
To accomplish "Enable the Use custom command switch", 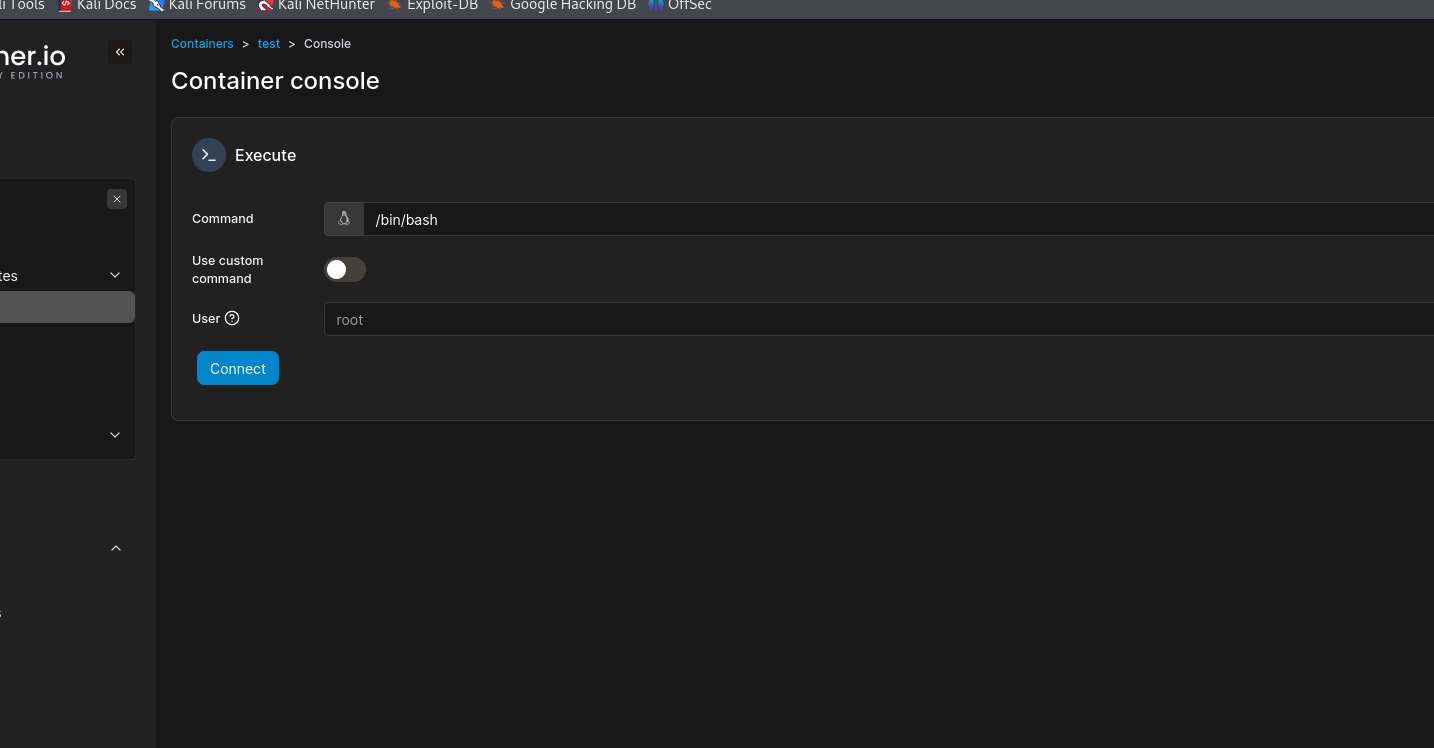I will coord(345,270).
